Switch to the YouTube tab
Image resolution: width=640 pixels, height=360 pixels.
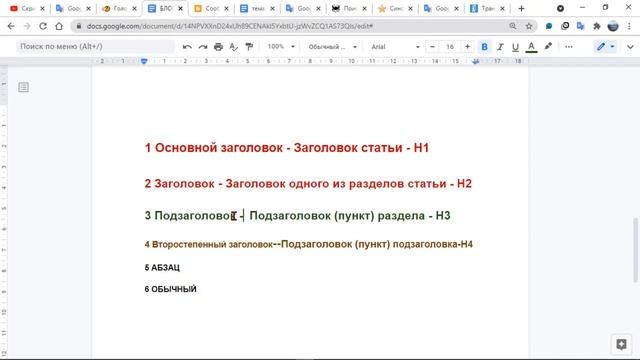tap(27, 9)
